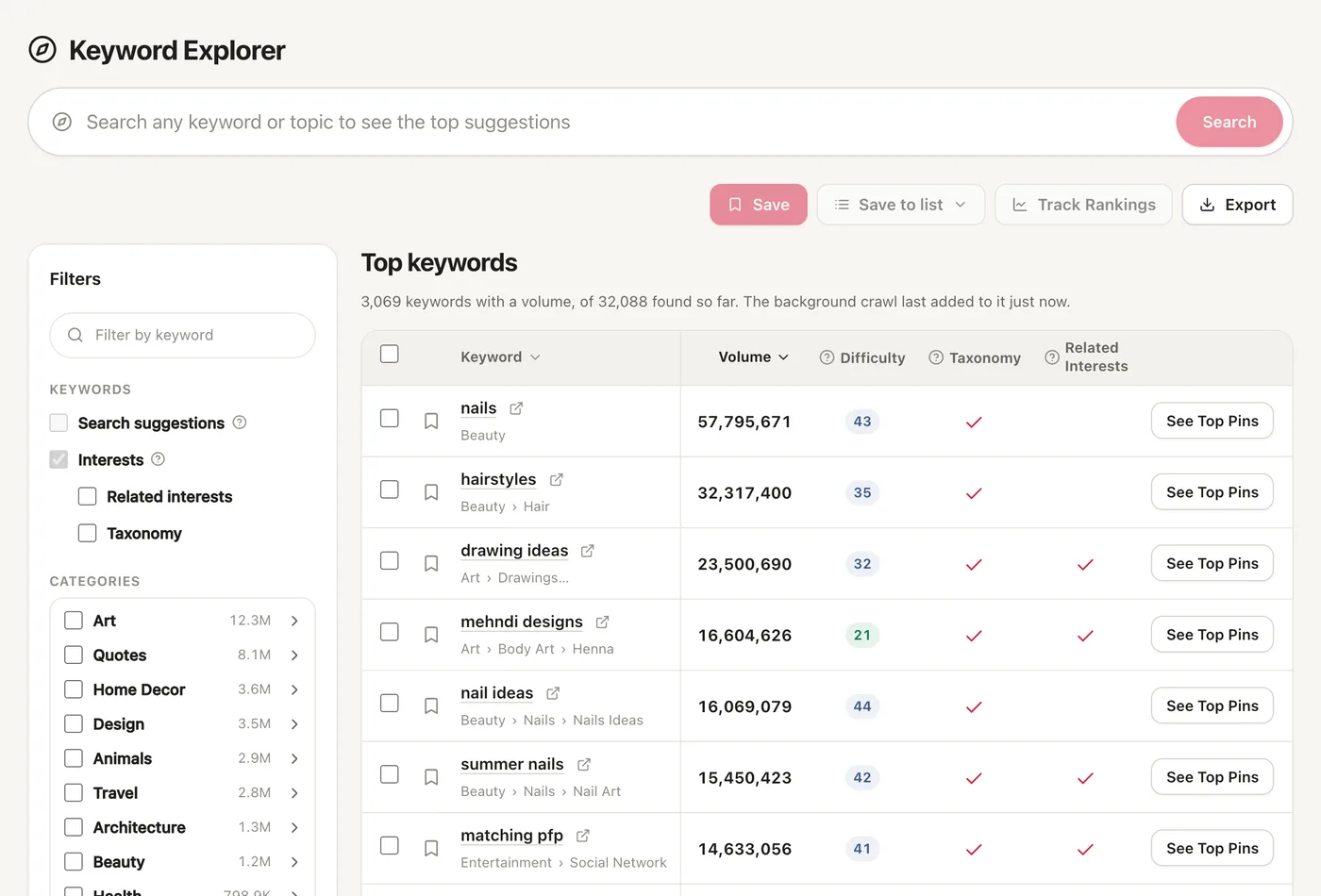Expand the Art category chevron

294,621
